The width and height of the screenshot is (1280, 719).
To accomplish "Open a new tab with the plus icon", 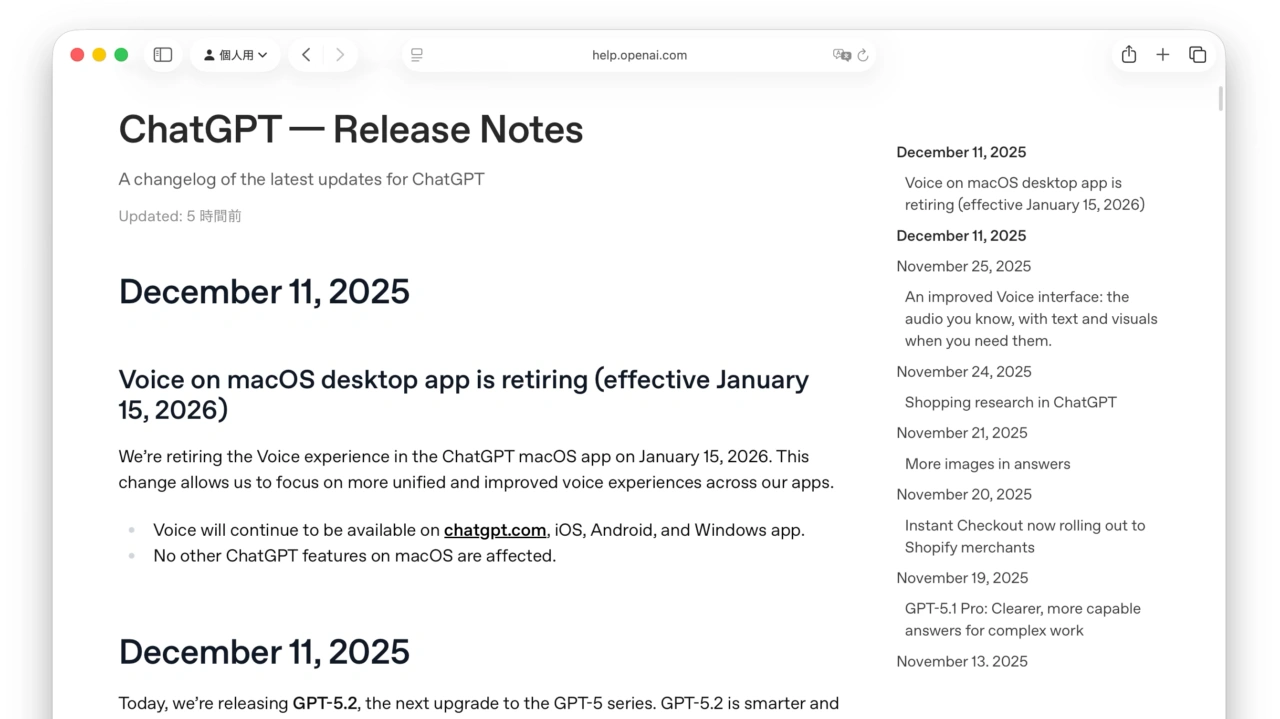I will [x=1162, y=55].
